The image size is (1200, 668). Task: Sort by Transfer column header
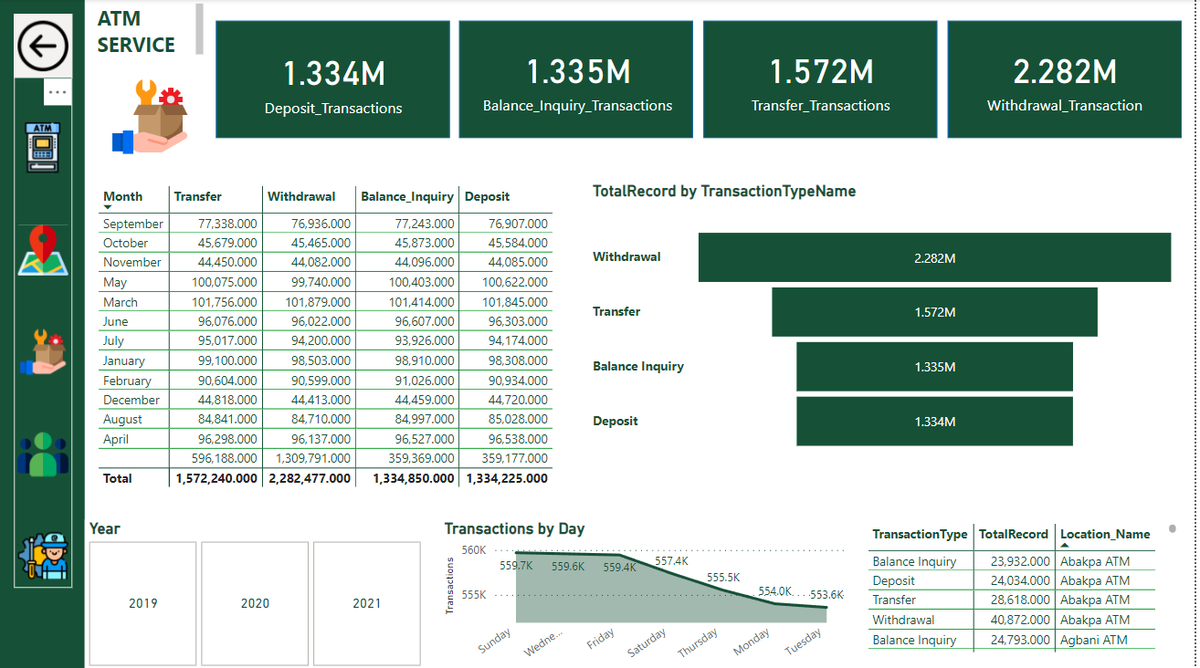(x=198, y=196)
